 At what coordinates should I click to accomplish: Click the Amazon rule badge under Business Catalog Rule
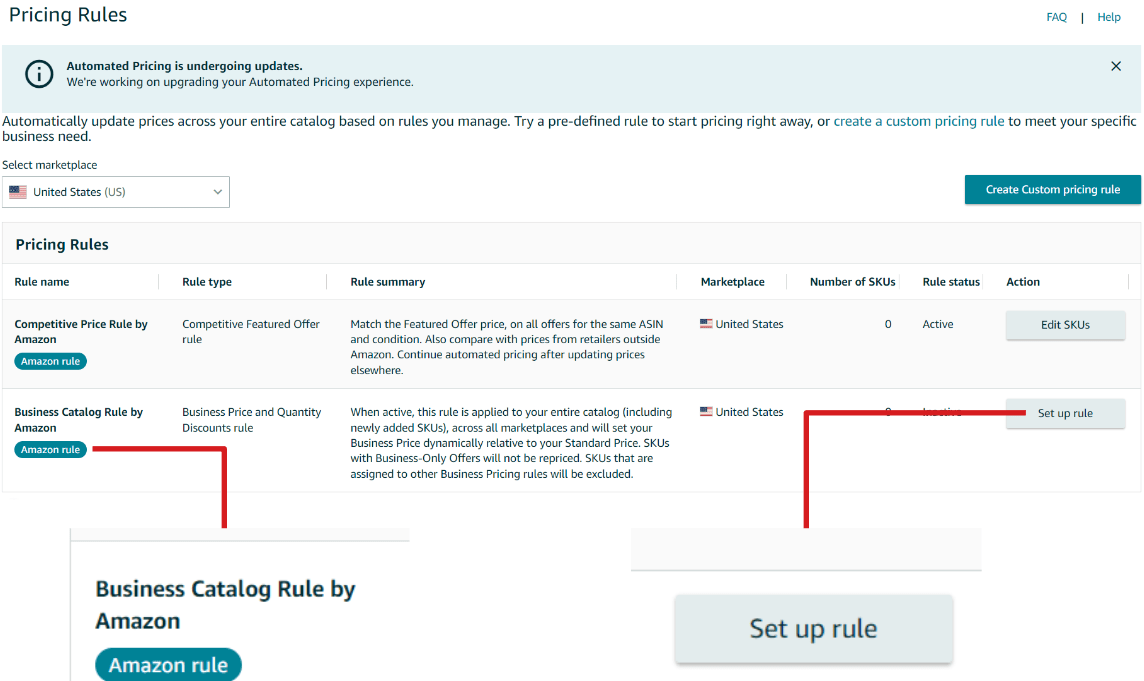point(50,449)
